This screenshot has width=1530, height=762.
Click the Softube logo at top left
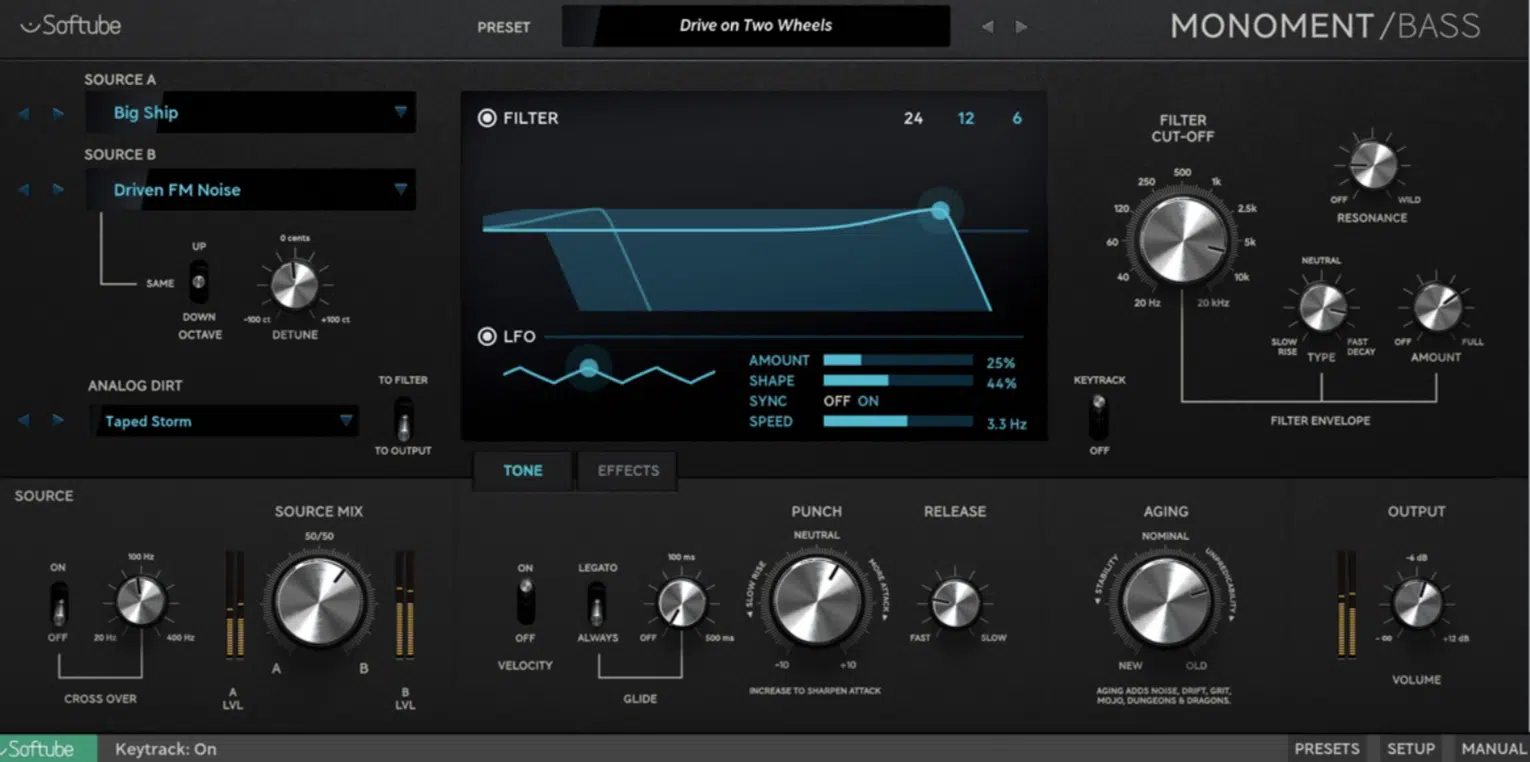click(70, 25)
